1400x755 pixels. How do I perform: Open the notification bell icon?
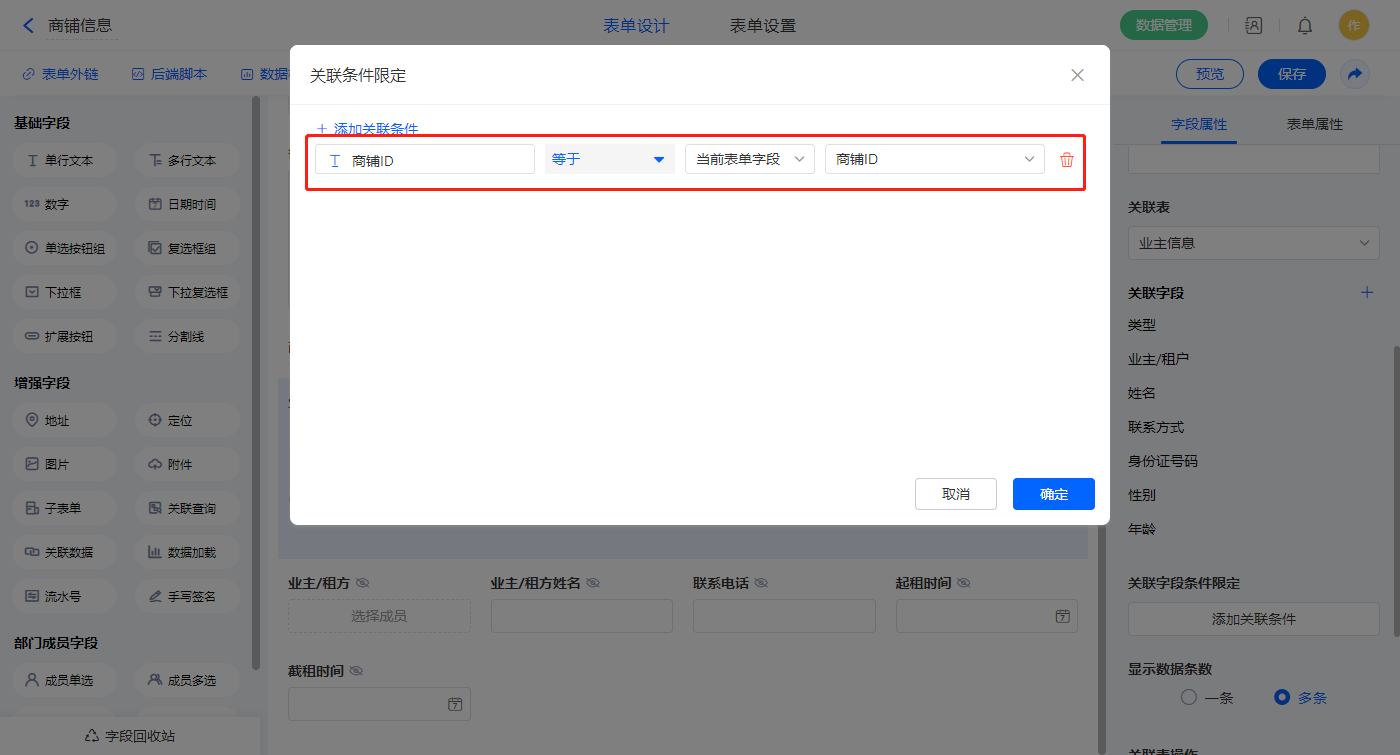pyautogui.click(x=1305, y=26)
